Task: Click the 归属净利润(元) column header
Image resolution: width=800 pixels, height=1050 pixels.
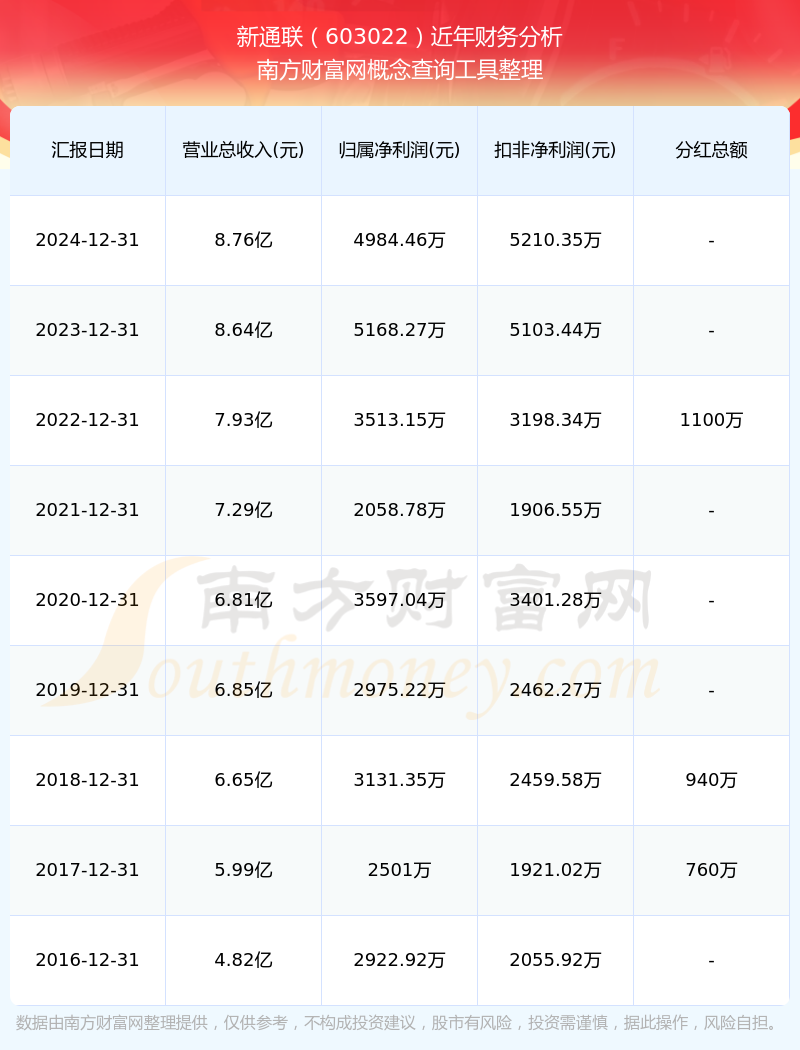Action: pos(399,150)
